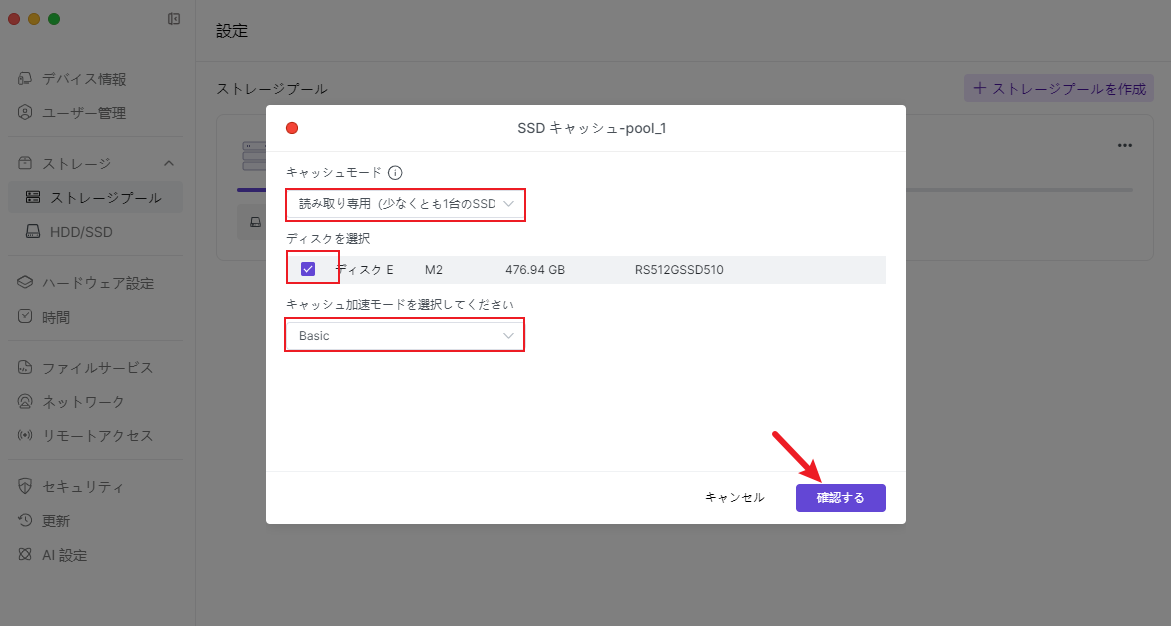Click the デバイス情報 sidebar icon
This screenshot has height=626, width=1171.
point(26,79)
